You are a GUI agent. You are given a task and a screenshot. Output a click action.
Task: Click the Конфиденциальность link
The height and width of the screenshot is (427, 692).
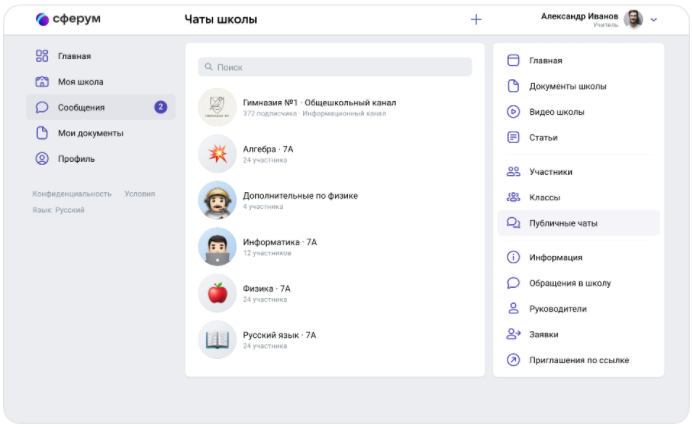pyautogui.click(x=71, y=193)
